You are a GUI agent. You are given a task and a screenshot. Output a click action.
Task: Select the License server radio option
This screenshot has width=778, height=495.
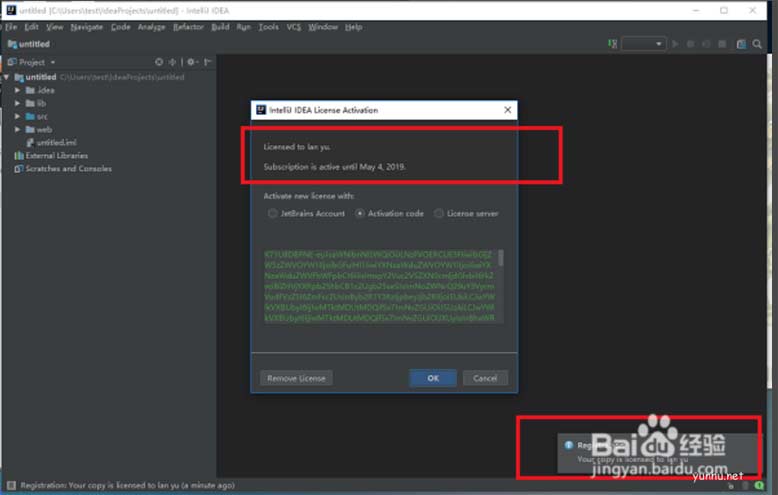439,213
